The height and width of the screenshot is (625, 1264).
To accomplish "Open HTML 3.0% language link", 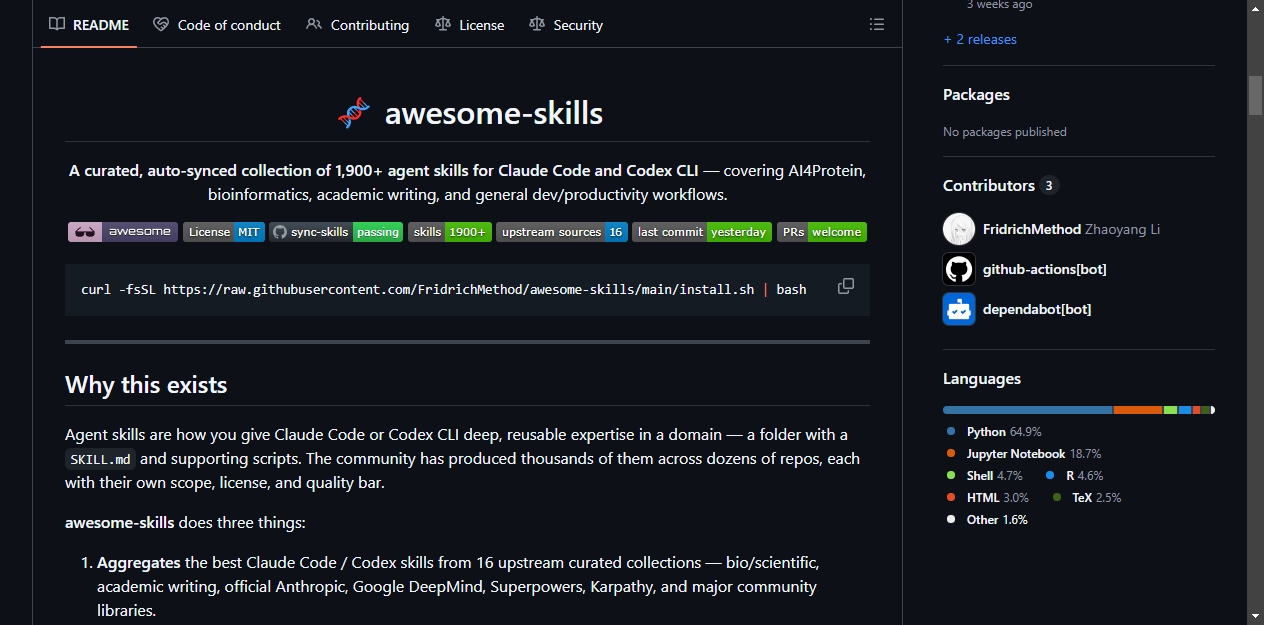I will [x=987, y=498].
